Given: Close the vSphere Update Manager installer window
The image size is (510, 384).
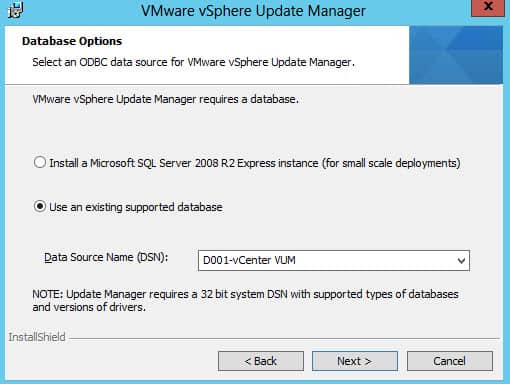Looking at the screenshot, I should [488, 7].
